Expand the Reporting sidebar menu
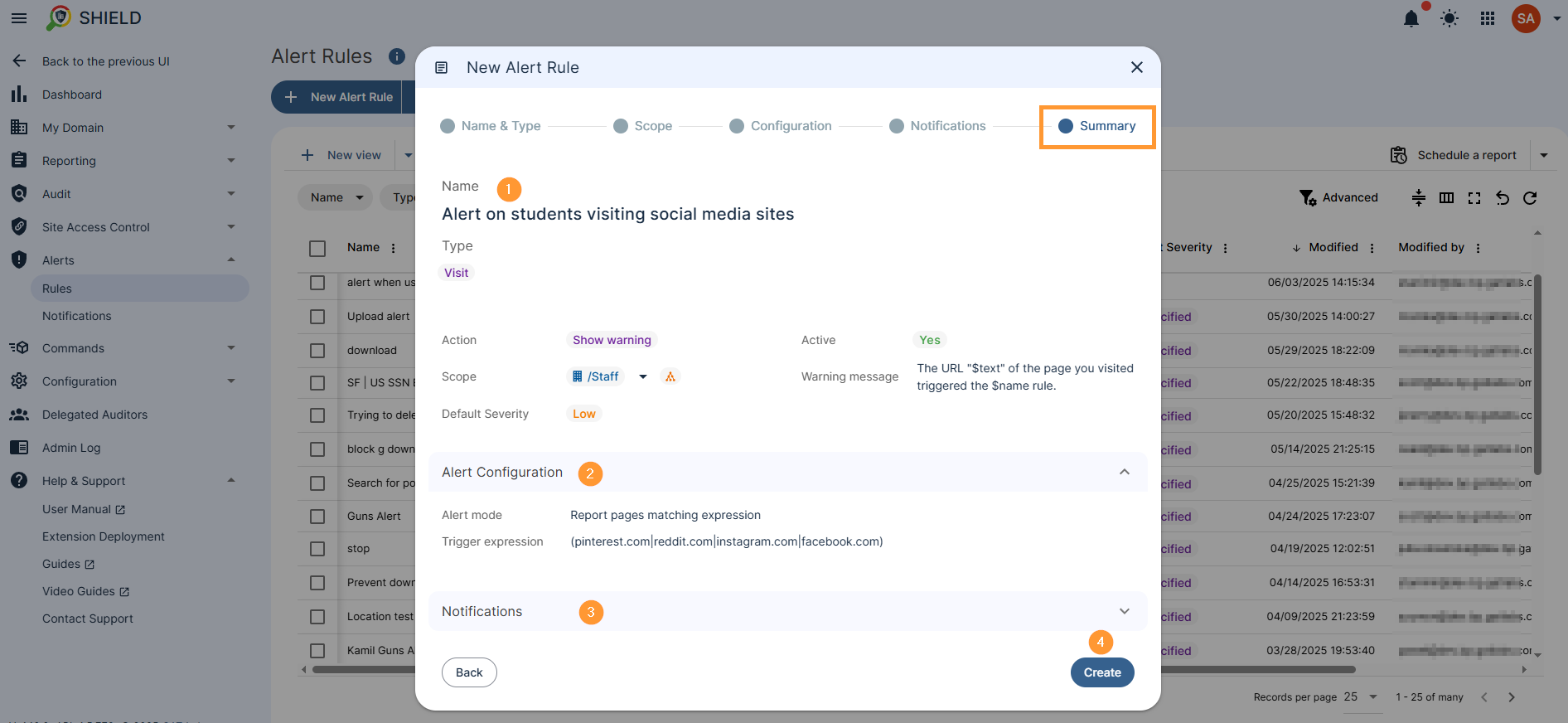1568x723 pixels. [x=231, y=161]
